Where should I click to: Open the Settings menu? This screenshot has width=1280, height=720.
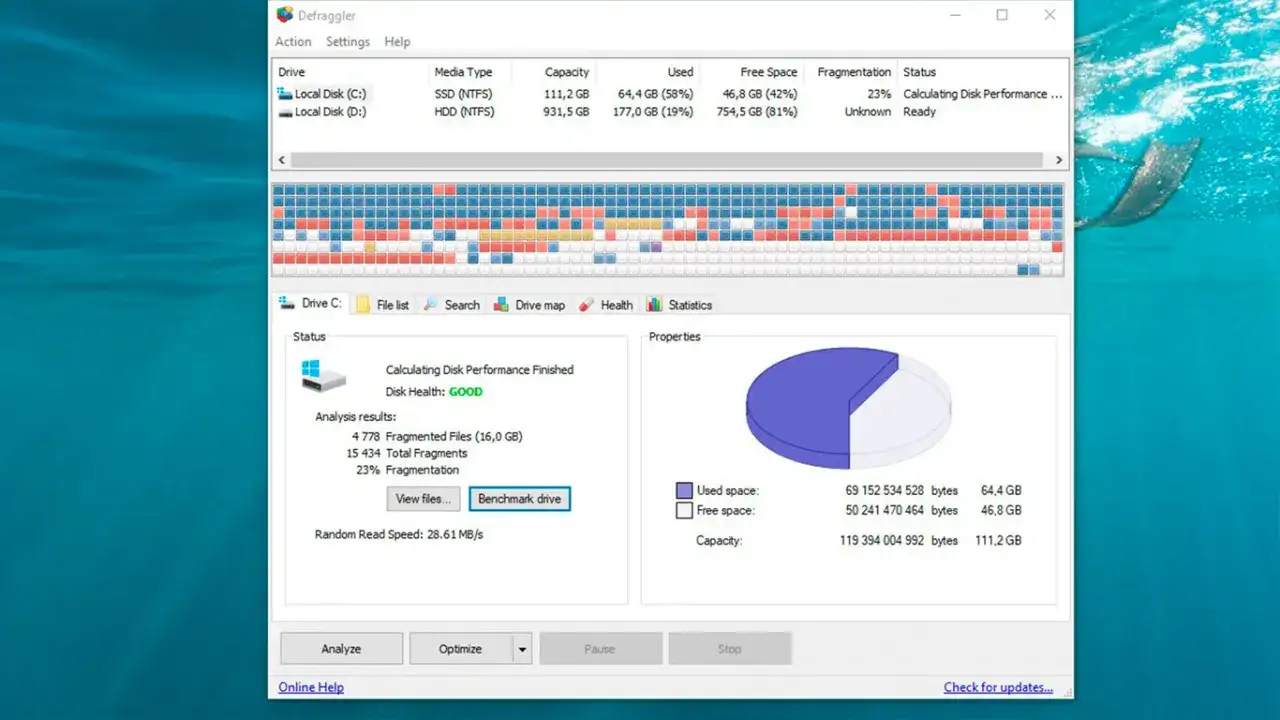pos(347,42)
